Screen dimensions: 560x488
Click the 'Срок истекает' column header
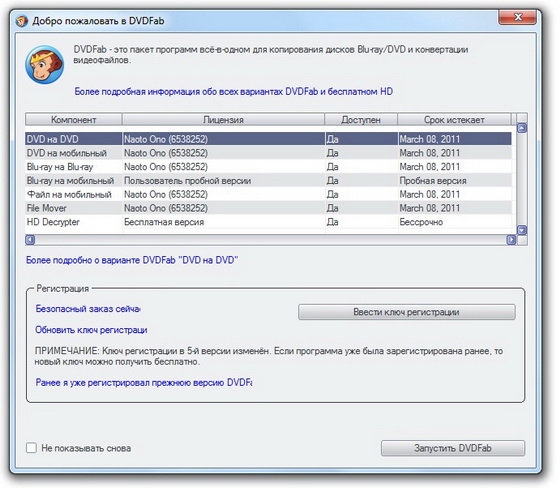pyautogui.click(x=454, y=120)
